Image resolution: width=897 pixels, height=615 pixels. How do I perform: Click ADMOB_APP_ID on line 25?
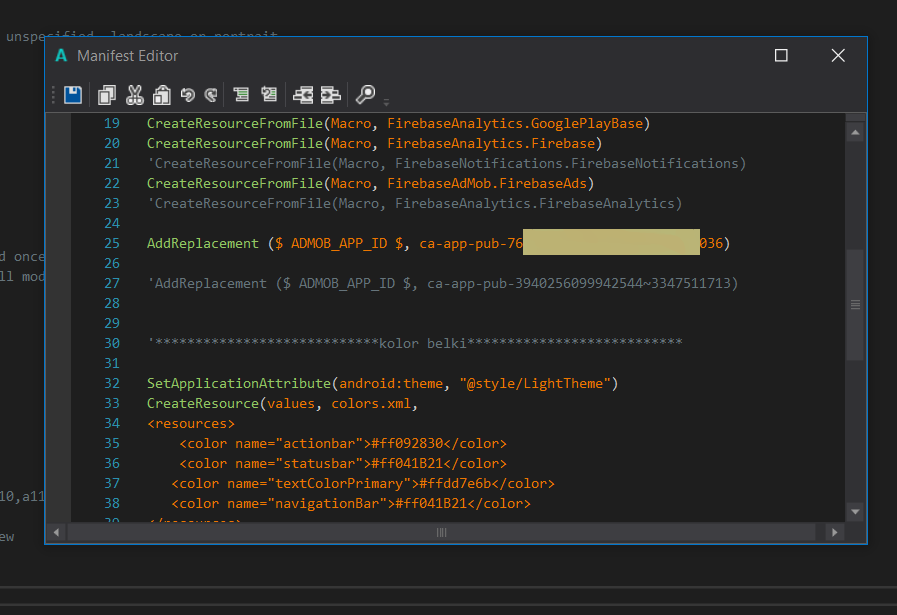point(339,244)
